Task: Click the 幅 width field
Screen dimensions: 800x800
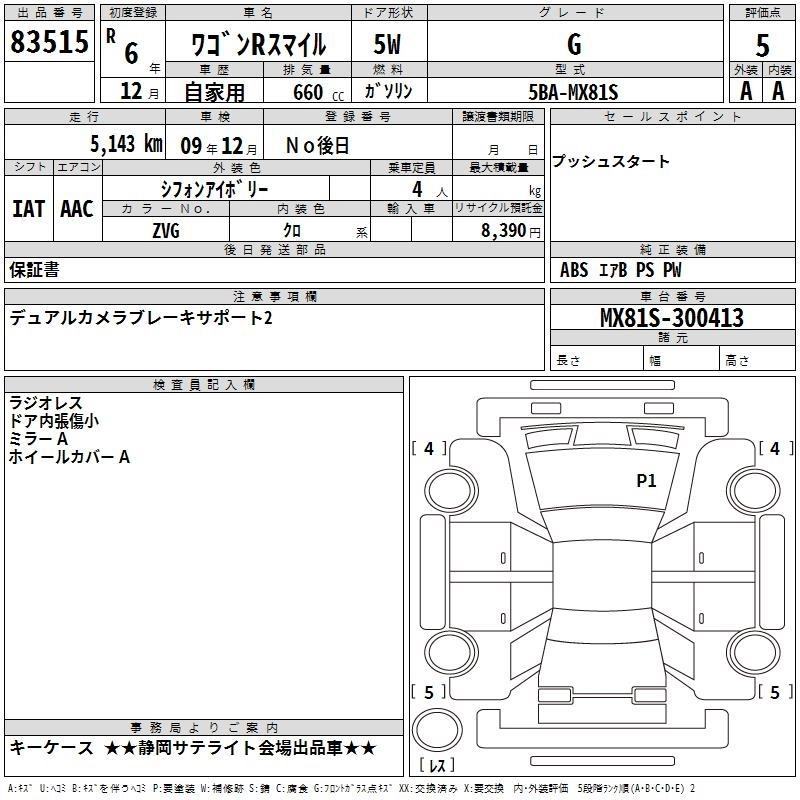Action: pos(681,360)
